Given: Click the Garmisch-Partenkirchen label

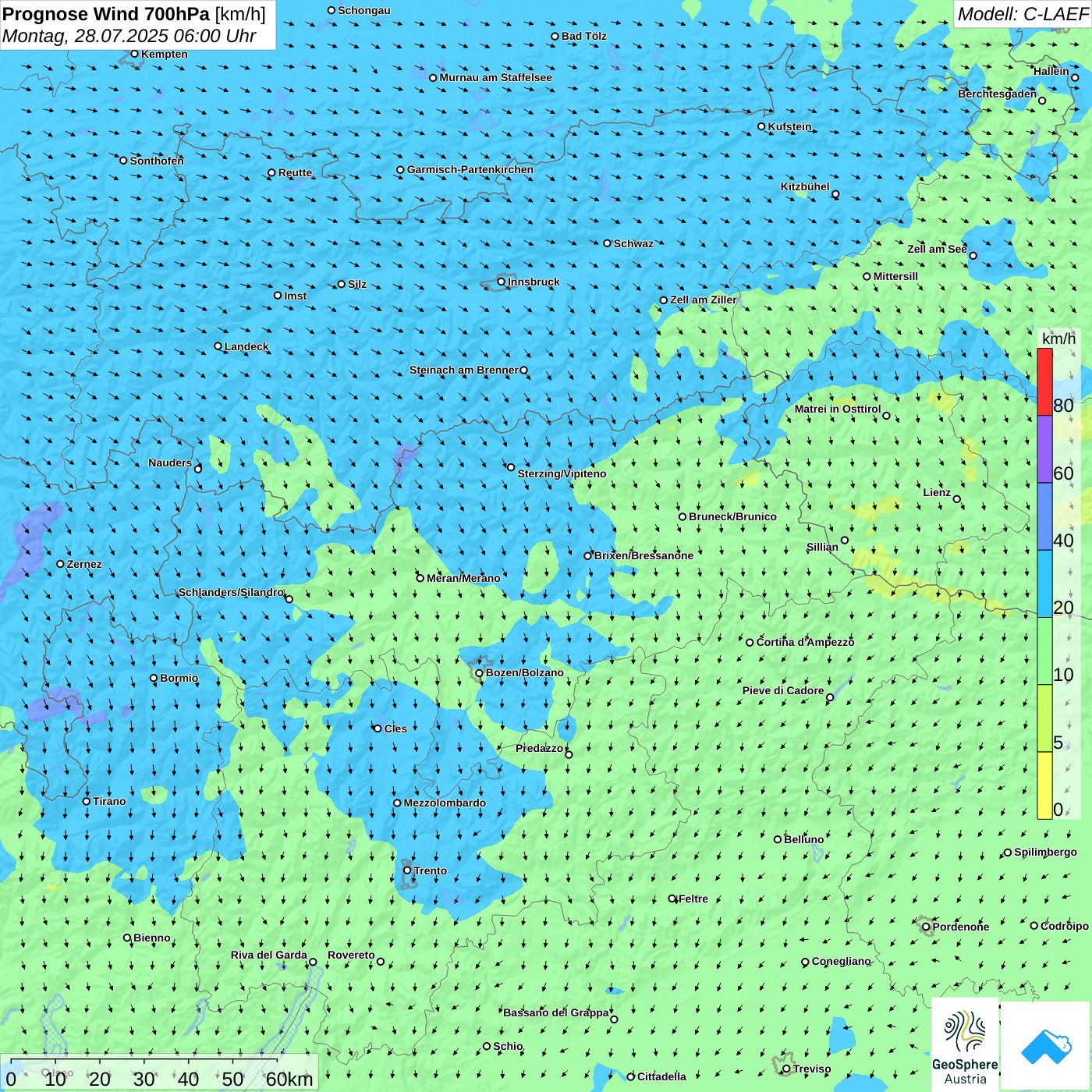Looking at the screenshot, I should pos(470,169).
